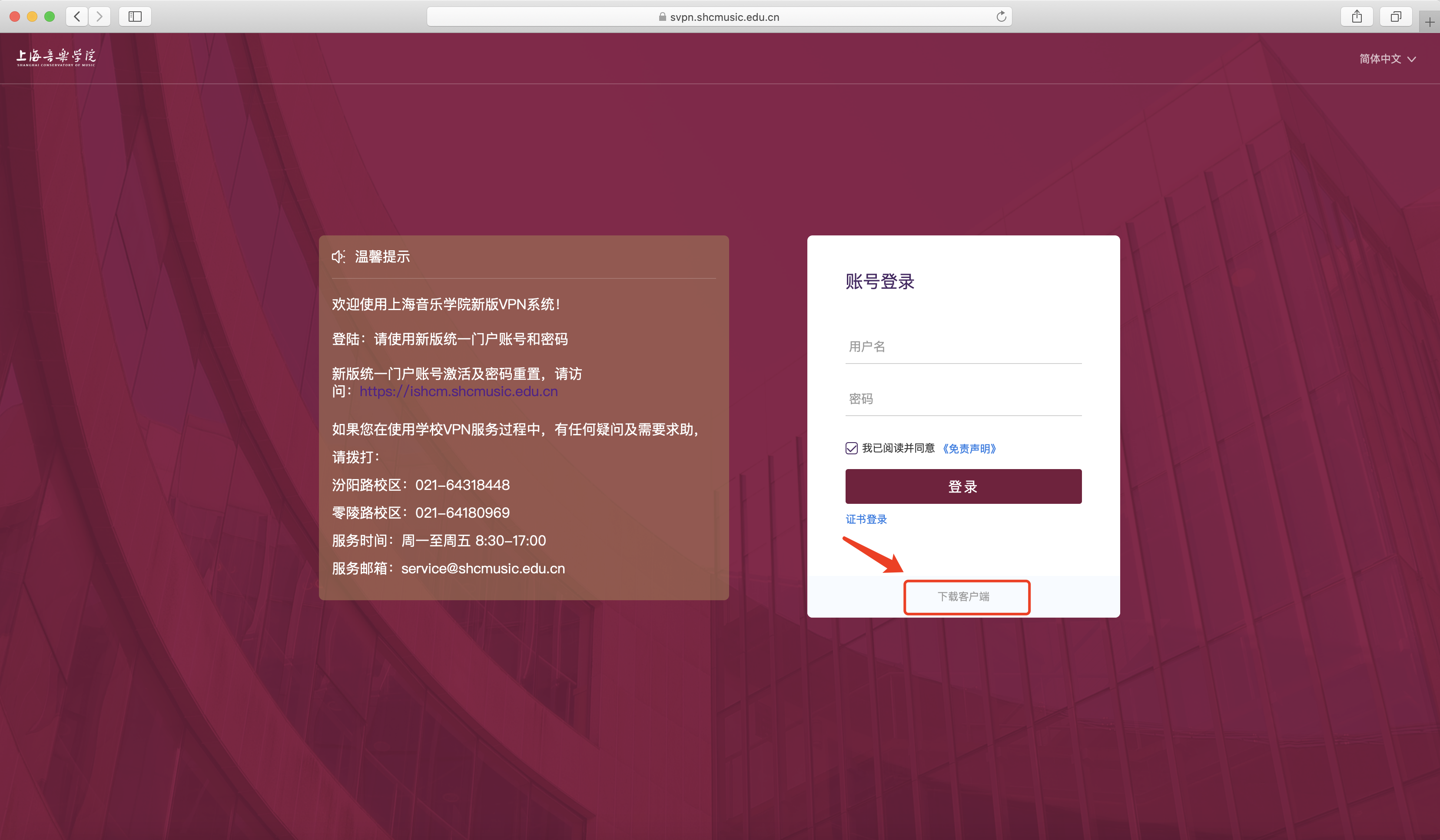Click 服务时间 service hours line
The height and width of the screenshot is (840, 1440).
(x=439, y=540)
